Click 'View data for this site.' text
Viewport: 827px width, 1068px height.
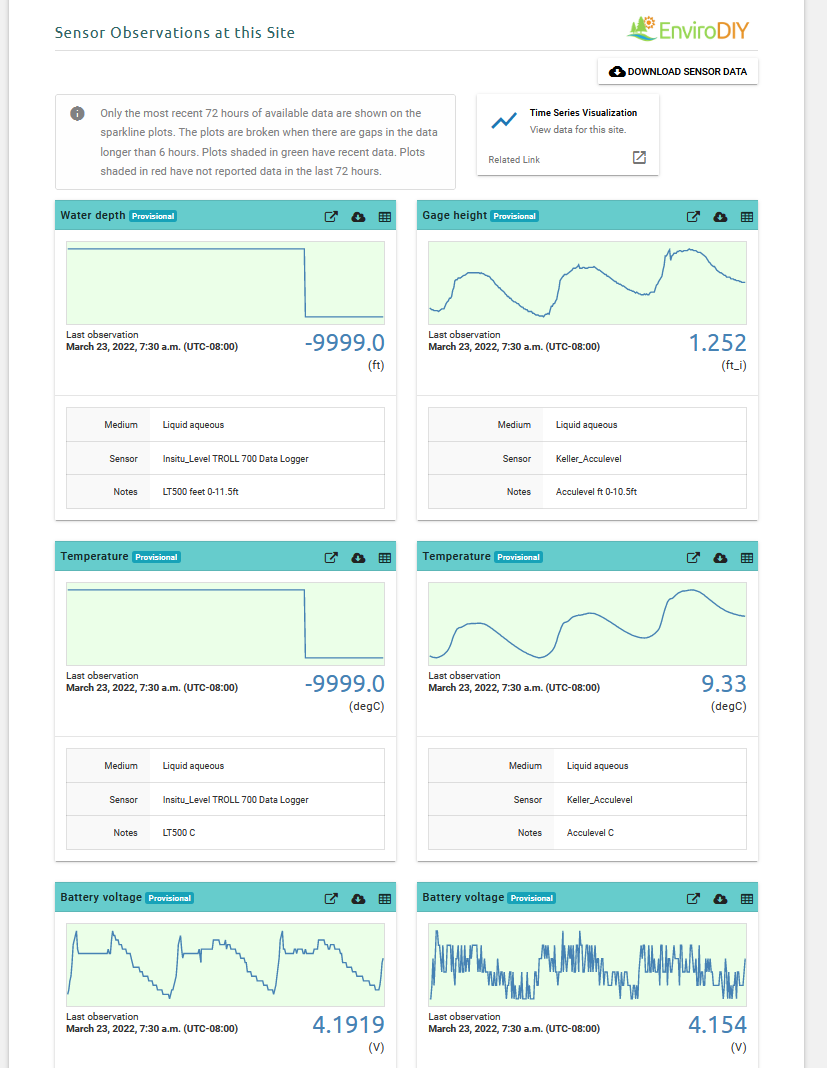tap(578, 129)
